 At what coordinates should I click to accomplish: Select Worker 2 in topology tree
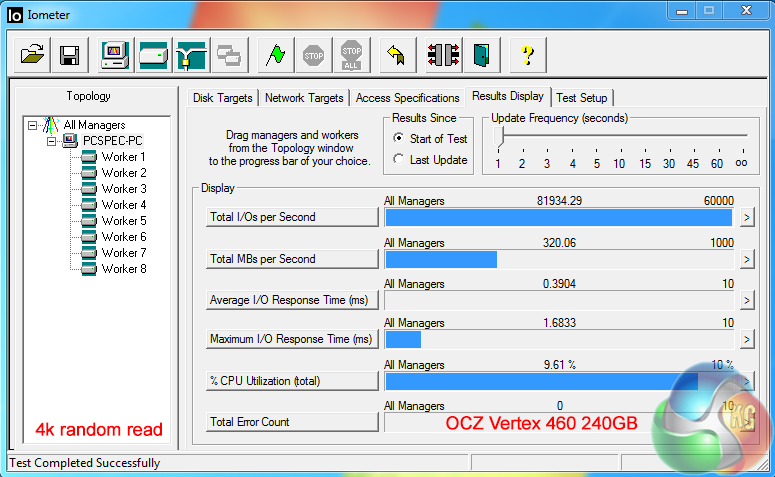[124, 173]
